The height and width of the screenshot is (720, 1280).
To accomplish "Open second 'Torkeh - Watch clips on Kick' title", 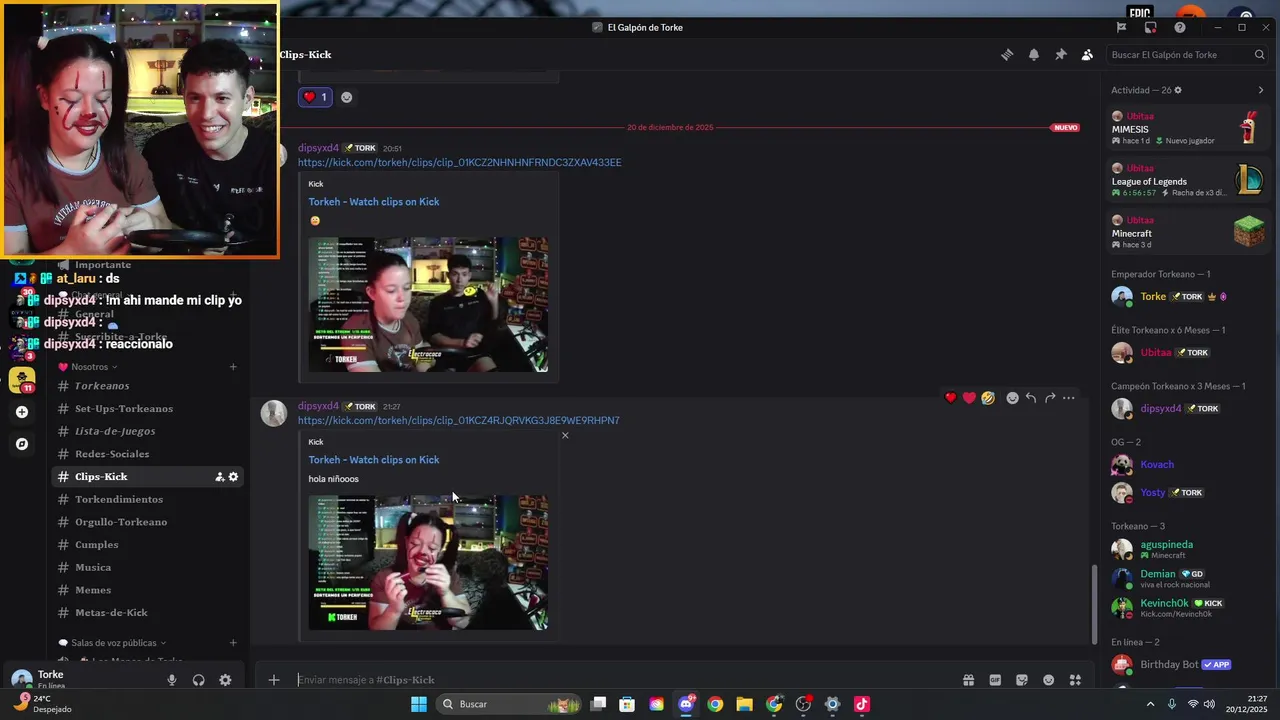I will [x=374, y=460].
